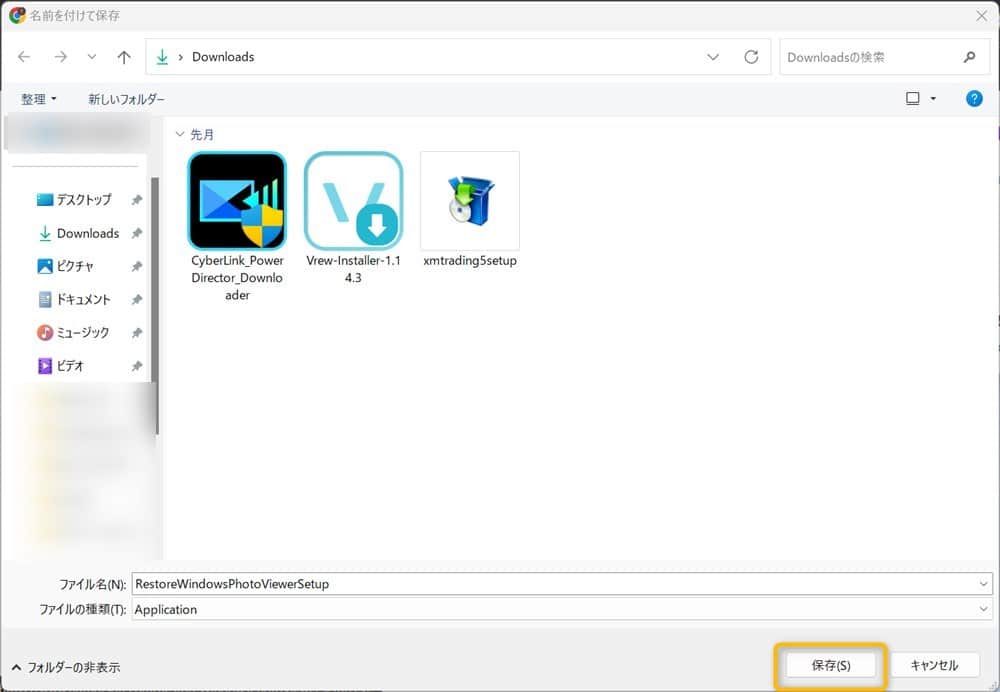This screenshot has width=1000, height=692.
Task: Click the 保存 button
Action: [x=830, y=664]
